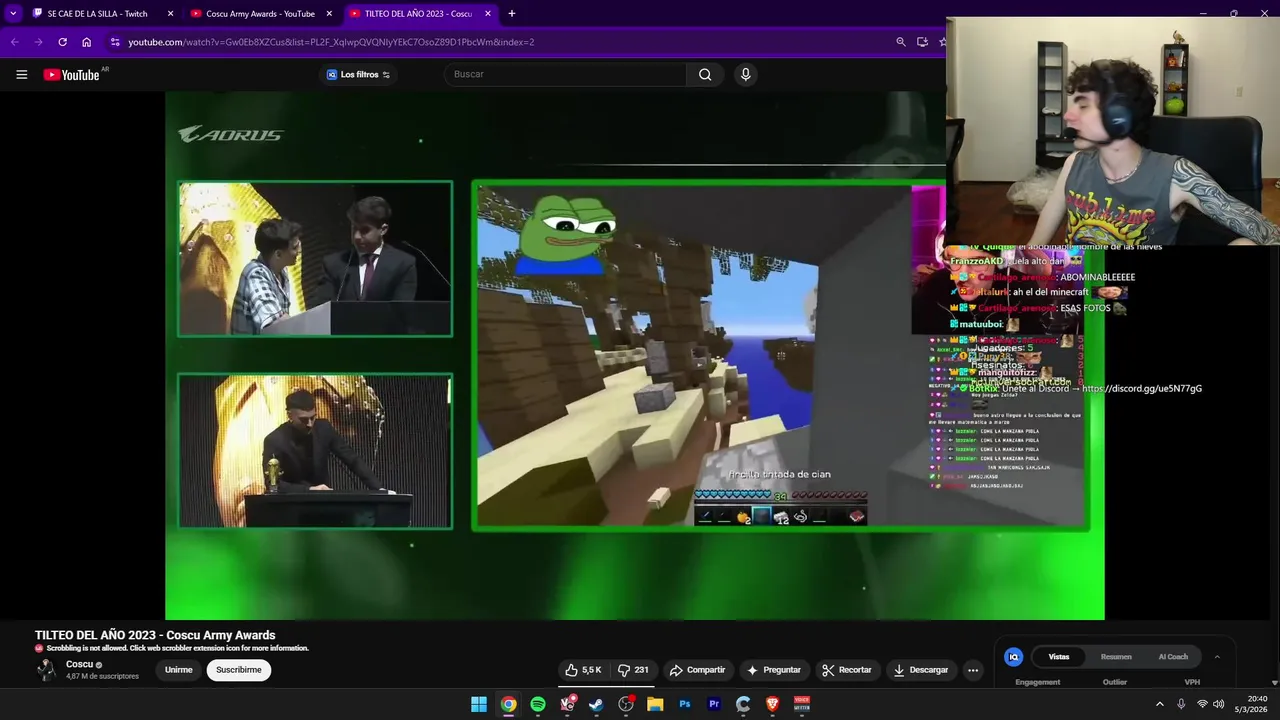Open the Coscu channel avatar
The width and height of the screenshot is (1280, 720).
(46, 670)
